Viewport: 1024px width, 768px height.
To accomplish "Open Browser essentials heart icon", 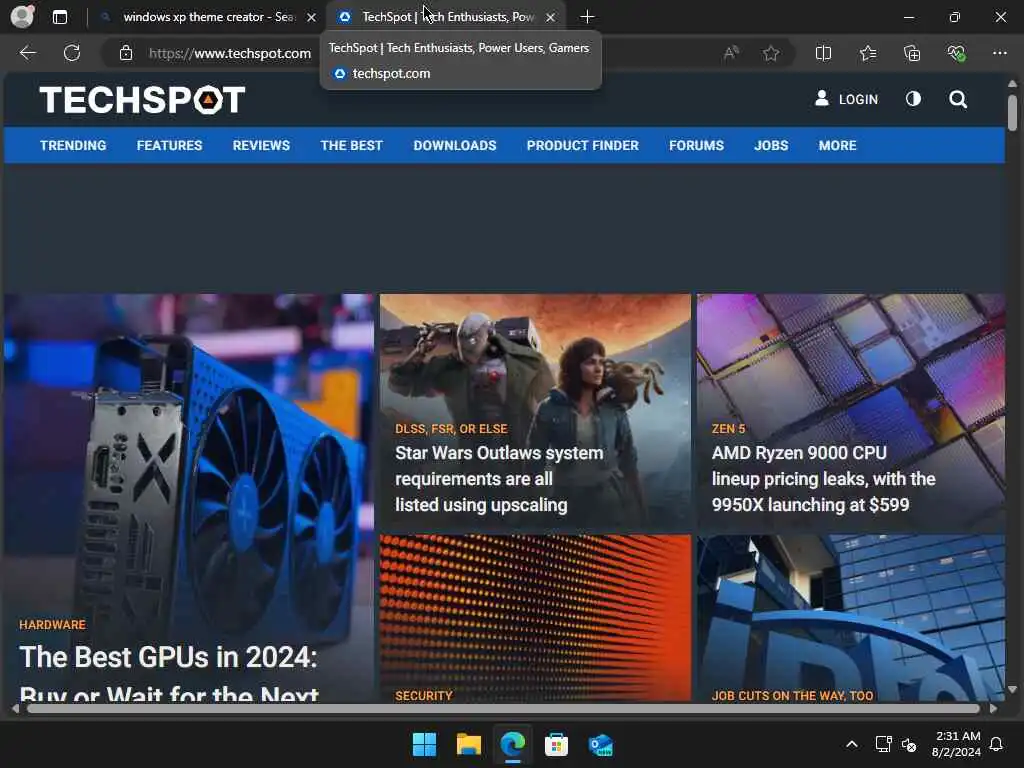I will pos(956,53).
